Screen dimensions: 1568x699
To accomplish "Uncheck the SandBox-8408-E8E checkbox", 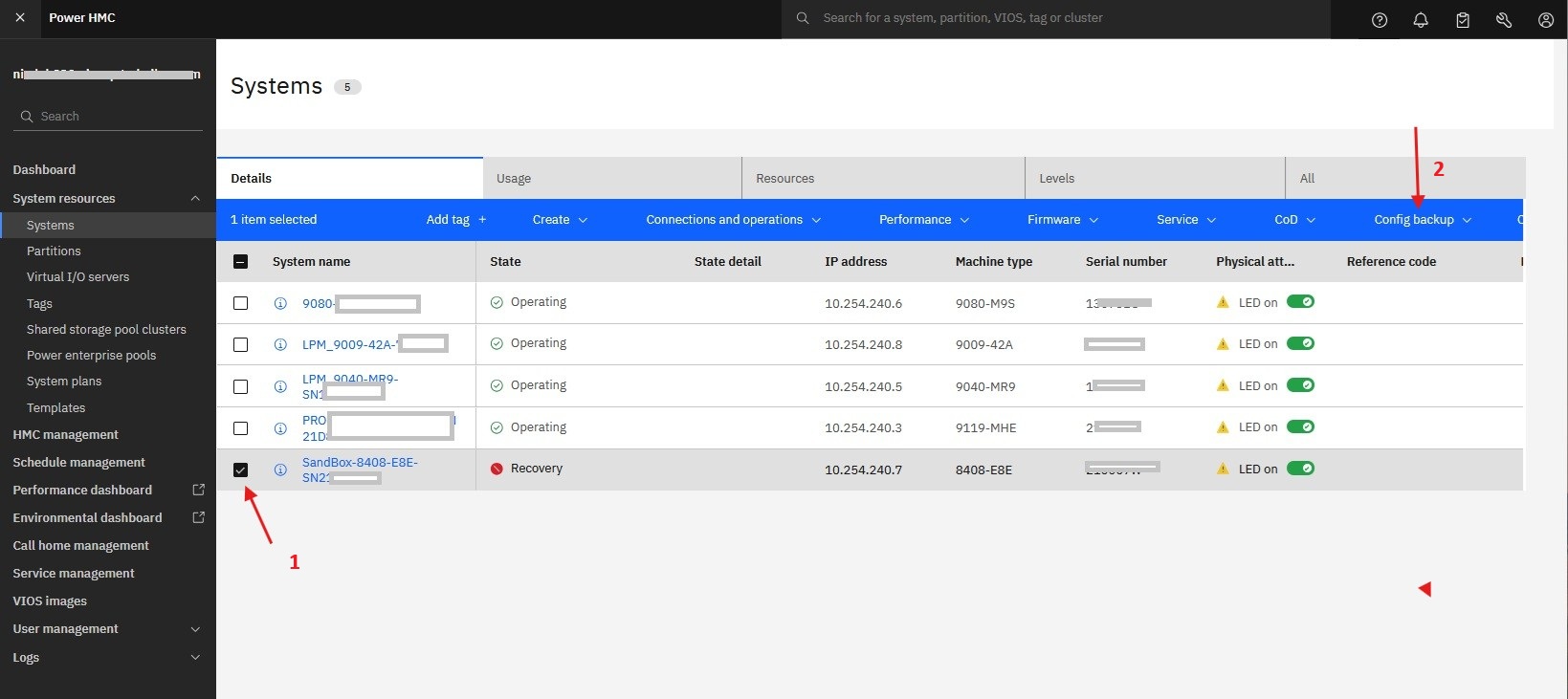I will (241, 470).
